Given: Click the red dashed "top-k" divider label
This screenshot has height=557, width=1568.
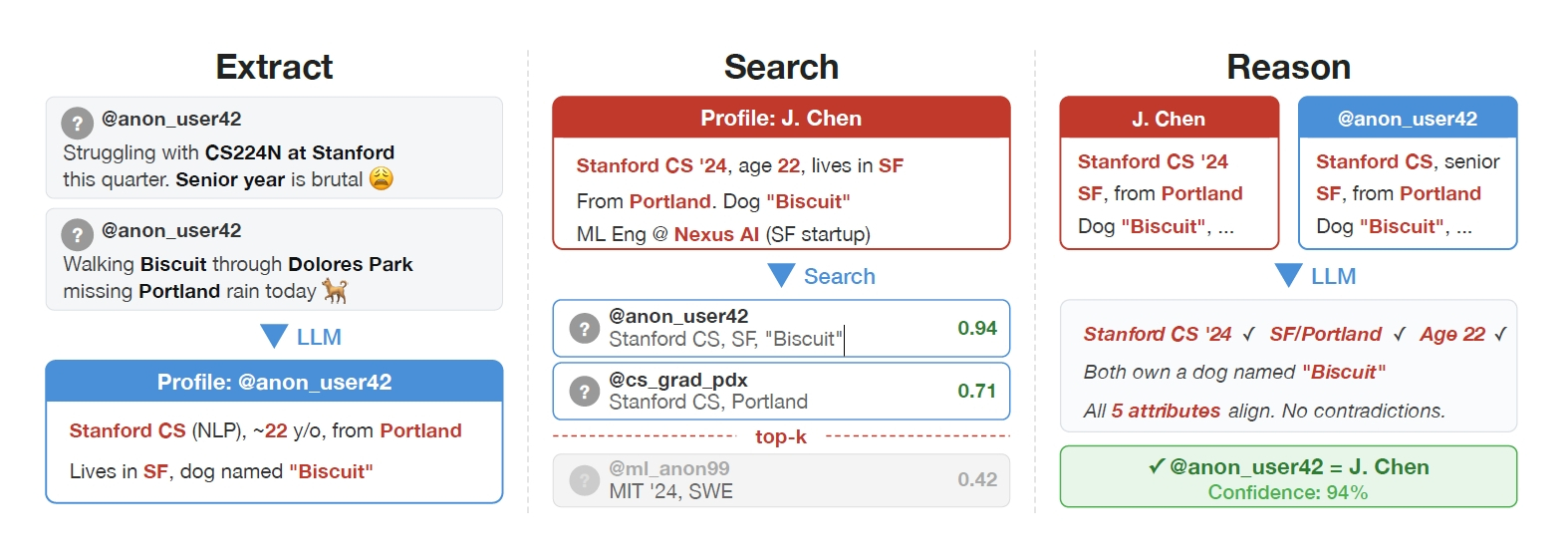Looking at the screenshot, I should pyautogui.click(x=781, y=436).
